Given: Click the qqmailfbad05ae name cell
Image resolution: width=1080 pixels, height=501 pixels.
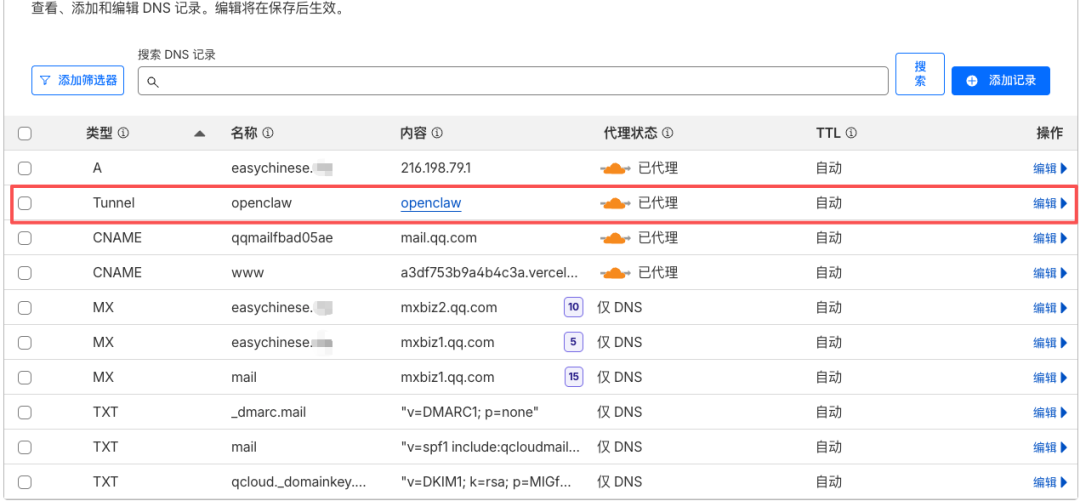Looking at the screenshot, I should [282, 238].
